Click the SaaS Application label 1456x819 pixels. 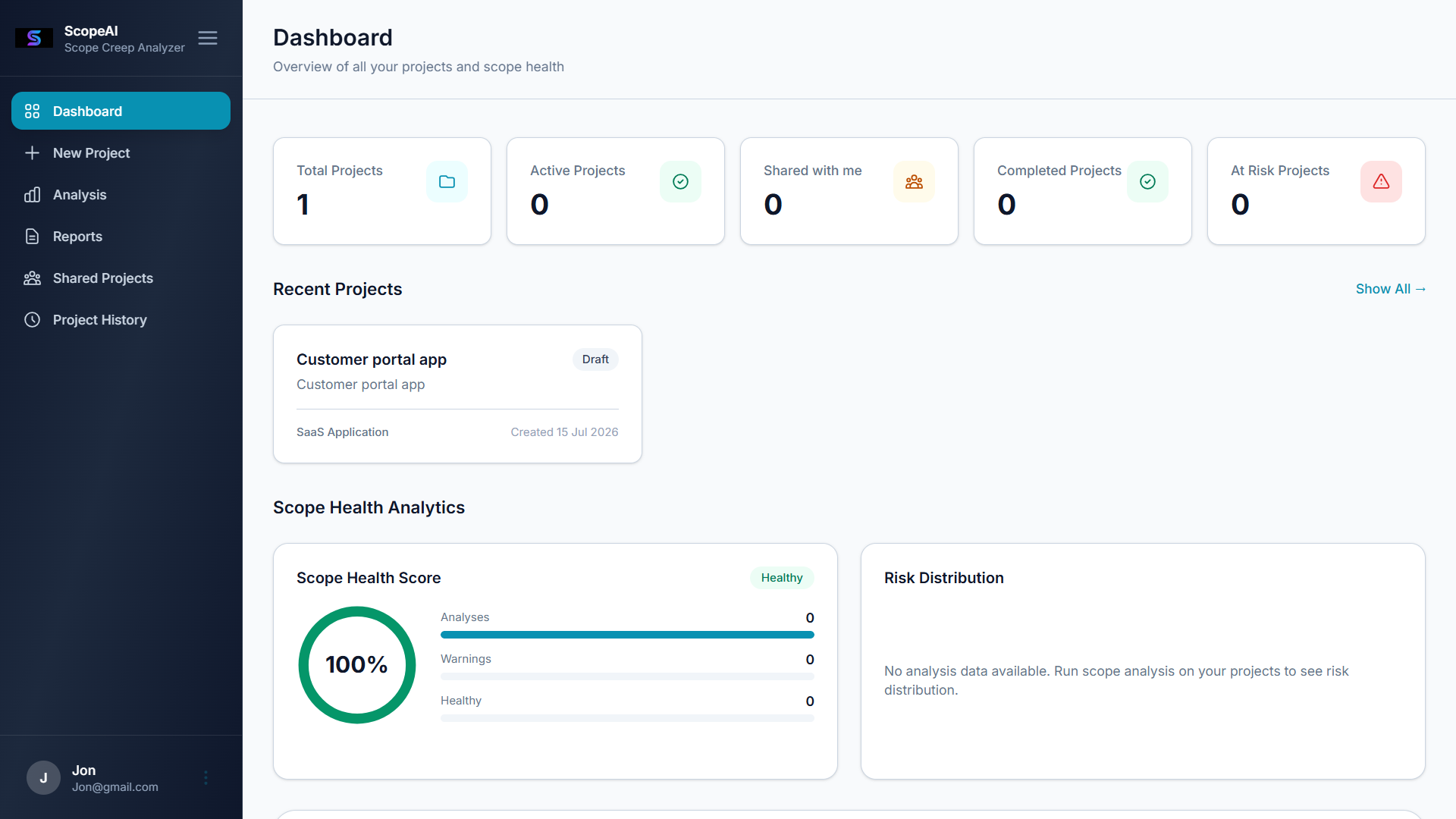coord(342,432)
